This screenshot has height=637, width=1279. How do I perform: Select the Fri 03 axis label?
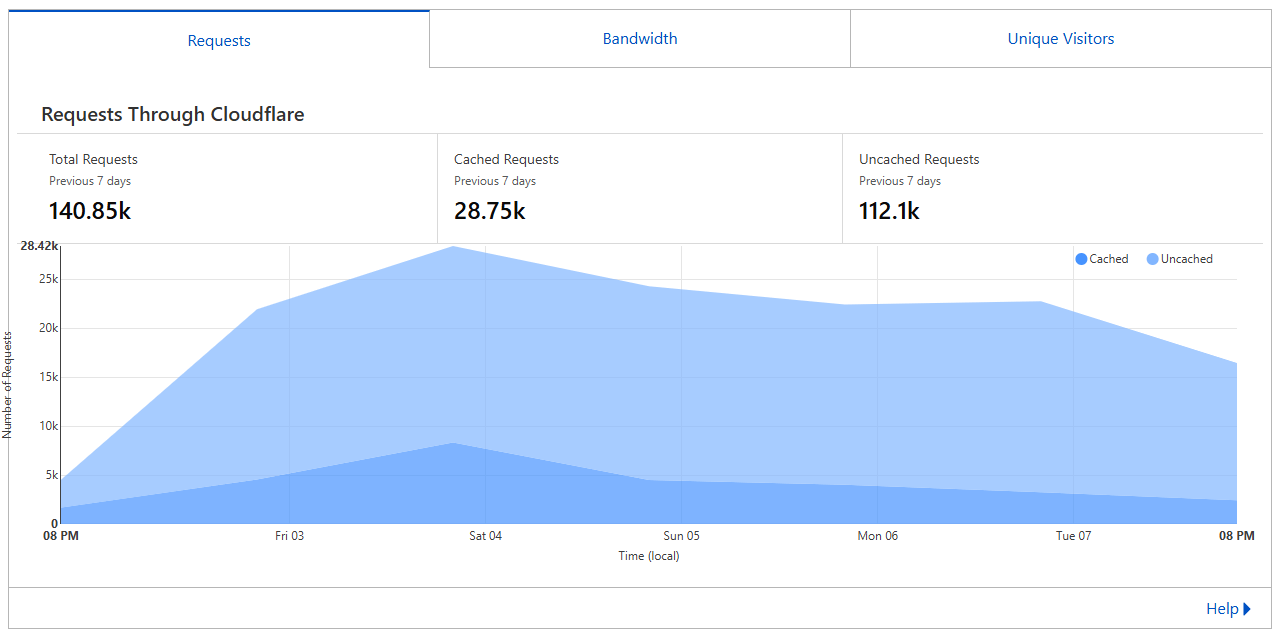pos(289,535)
